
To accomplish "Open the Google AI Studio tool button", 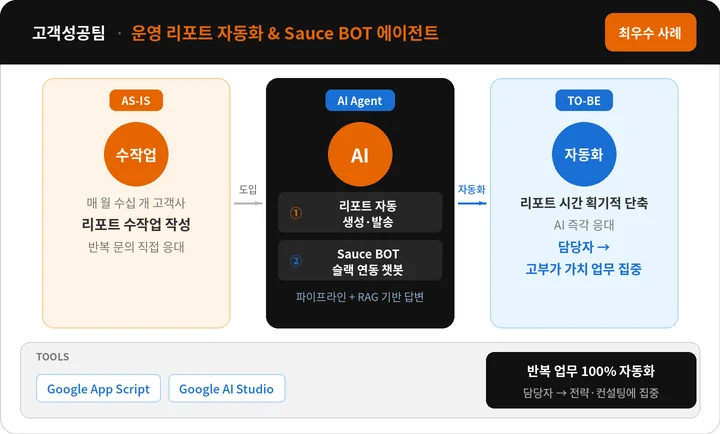I will [227, 389].
